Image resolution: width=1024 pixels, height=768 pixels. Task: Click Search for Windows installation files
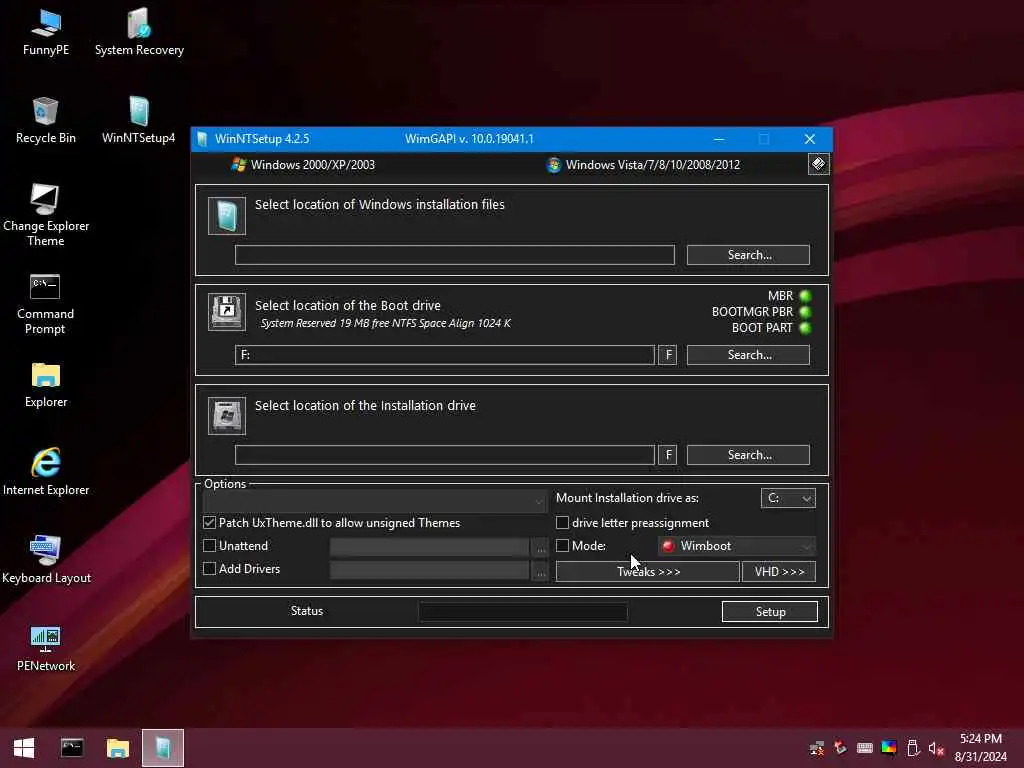point(748,255)
